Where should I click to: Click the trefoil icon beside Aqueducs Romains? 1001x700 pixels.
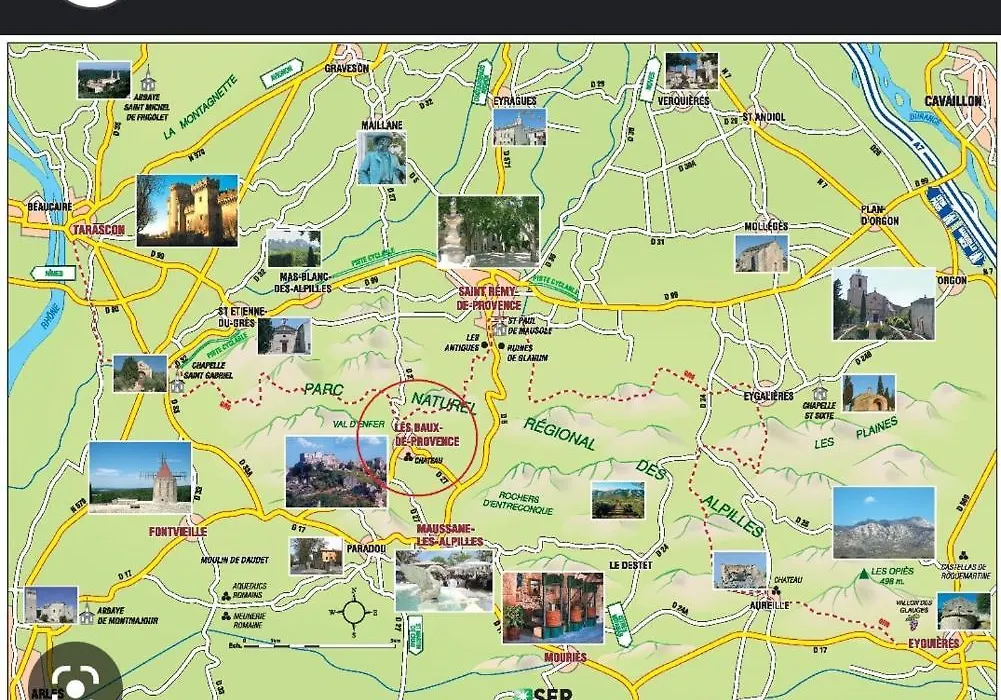(226, 595)
